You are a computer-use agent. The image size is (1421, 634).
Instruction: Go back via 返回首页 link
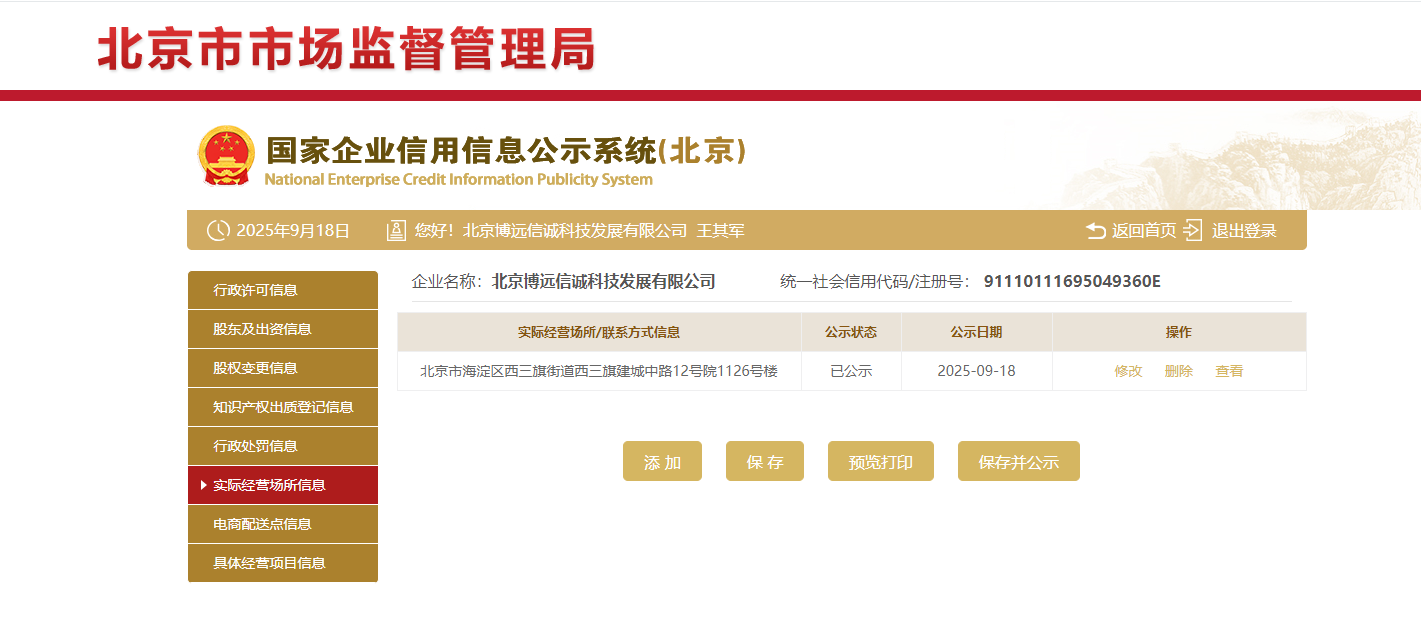[1144, 231]
